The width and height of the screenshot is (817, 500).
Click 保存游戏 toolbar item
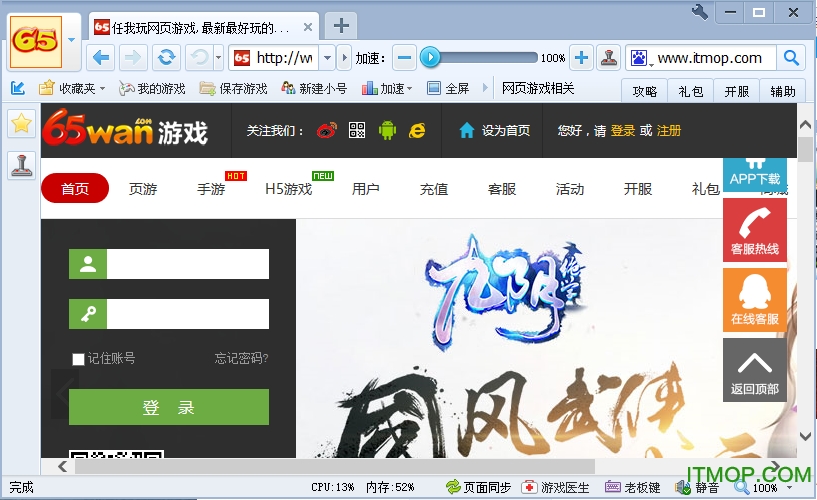coord(233,89)
